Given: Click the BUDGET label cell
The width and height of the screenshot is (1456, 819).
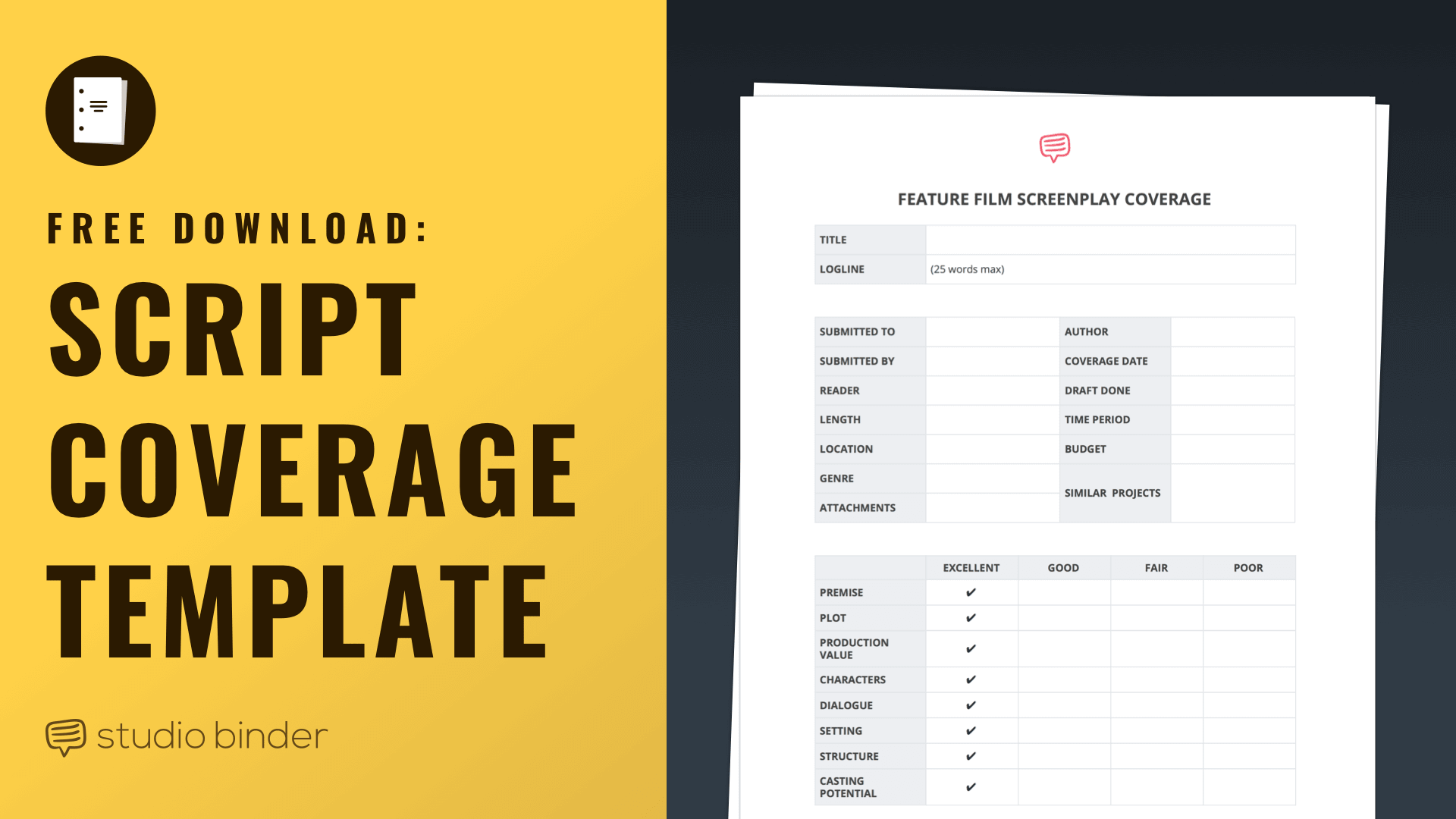Looking at the screenshot, I should 1115,449.
